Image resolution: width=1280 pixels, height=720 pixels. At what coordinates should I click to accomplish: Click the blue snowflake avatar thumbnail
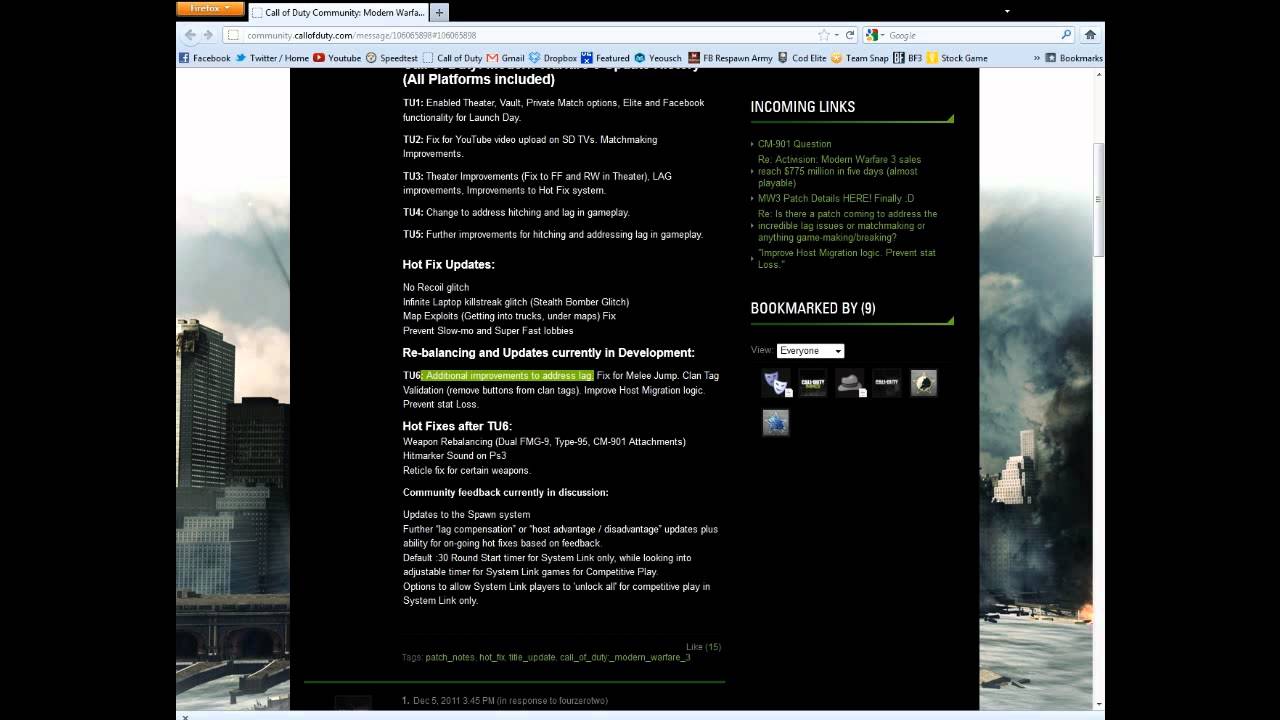[775, 422]
